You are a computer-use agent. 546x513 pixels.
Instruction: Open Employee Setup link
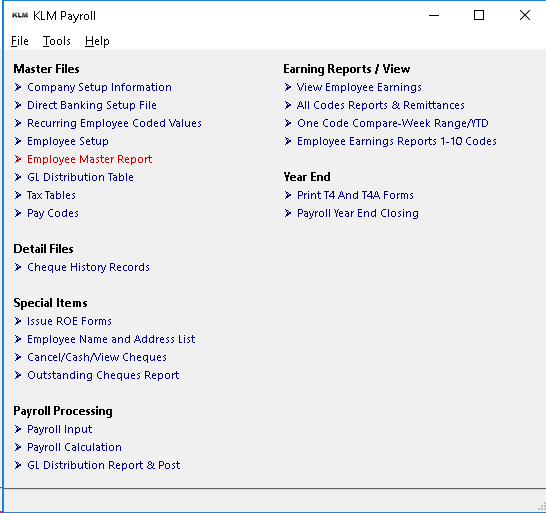coord(68,141)
